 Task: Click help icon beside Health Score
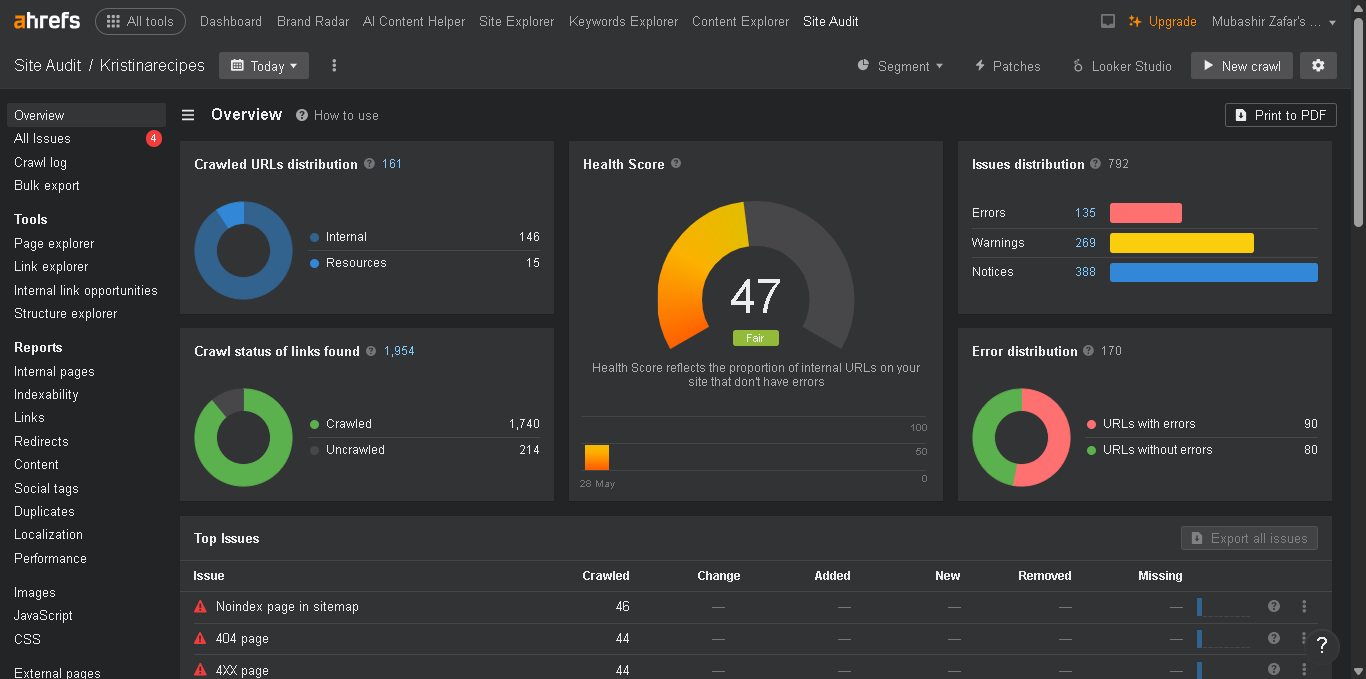[x=676, y=164]
